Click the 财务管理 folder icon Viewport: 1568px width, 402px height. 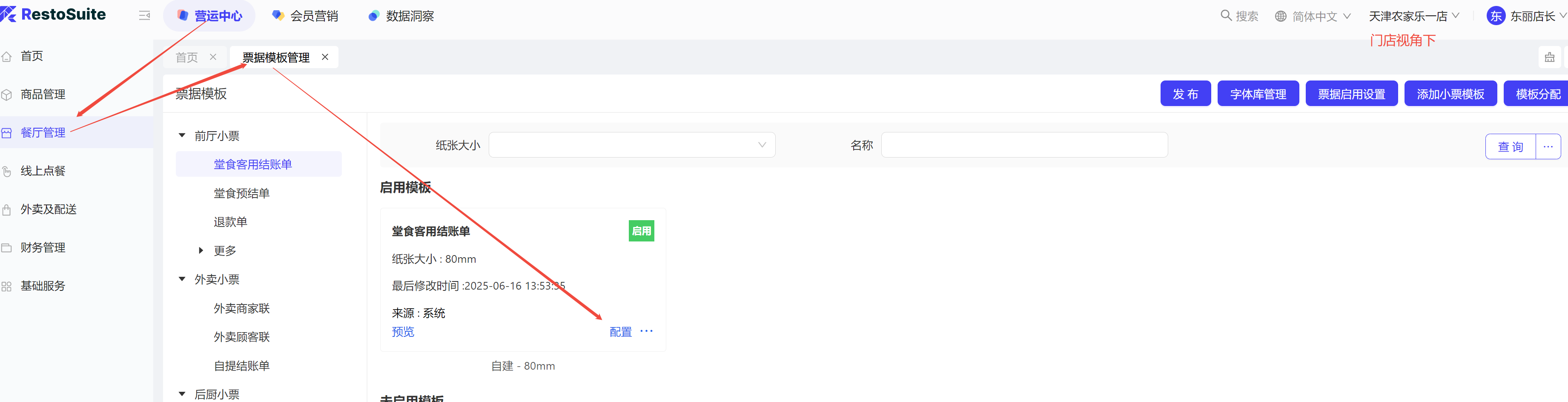(7, 248)
